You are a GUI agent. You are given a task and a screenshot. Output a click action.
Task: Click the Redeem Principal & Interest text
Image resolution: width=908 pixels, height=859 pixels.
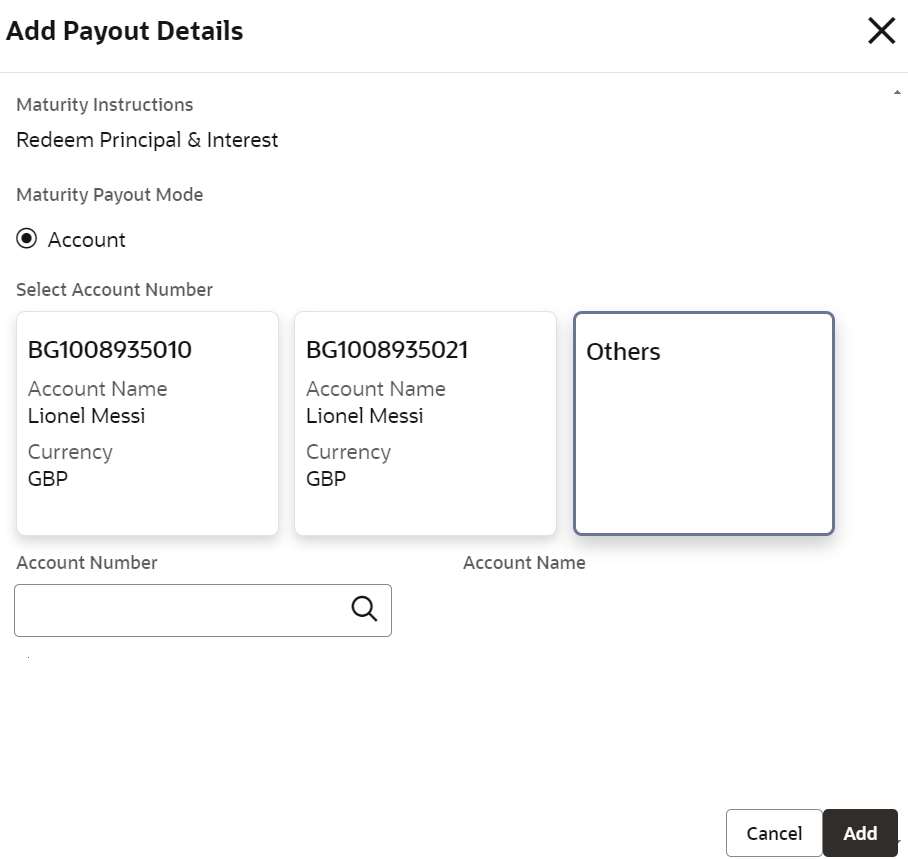(x=147, y=140)
